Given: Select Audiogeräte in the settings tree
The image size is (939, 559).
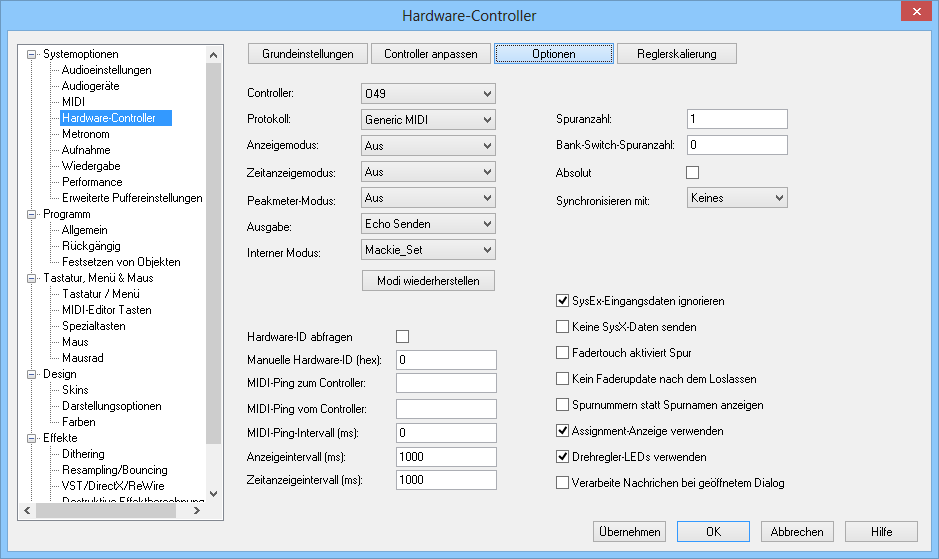Looking at the screenshot, I should [x=91, y=86].
